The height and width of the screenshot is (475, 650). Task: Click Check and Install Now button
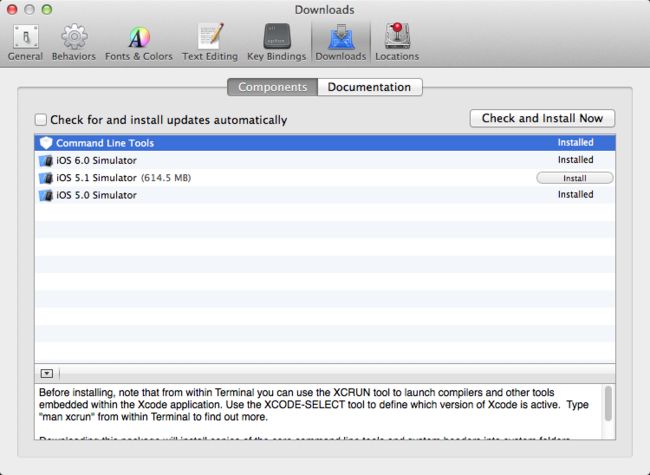(542, 119)
